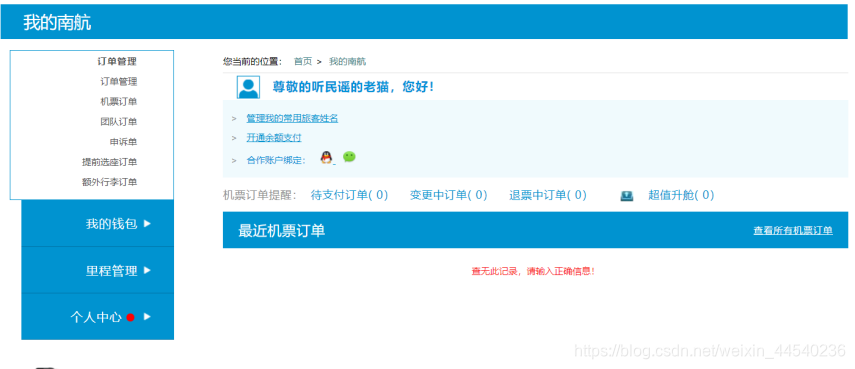Click the red notification dot on 个人中心

(x=130, y=317)
